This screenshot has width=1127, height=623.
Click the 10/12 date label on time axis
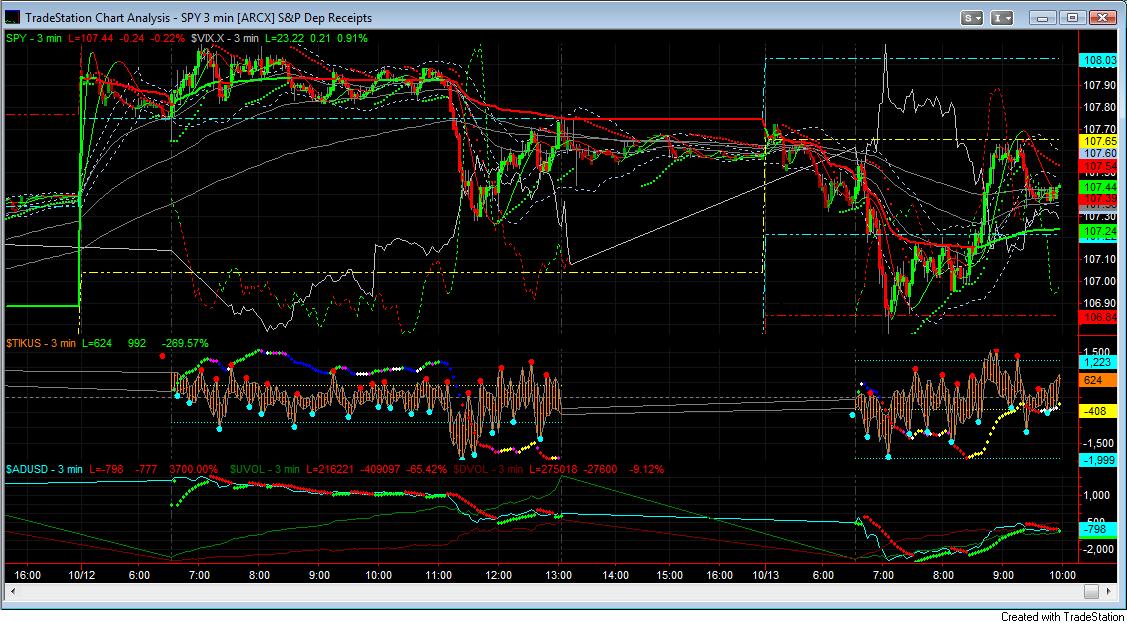coord(81,575)
